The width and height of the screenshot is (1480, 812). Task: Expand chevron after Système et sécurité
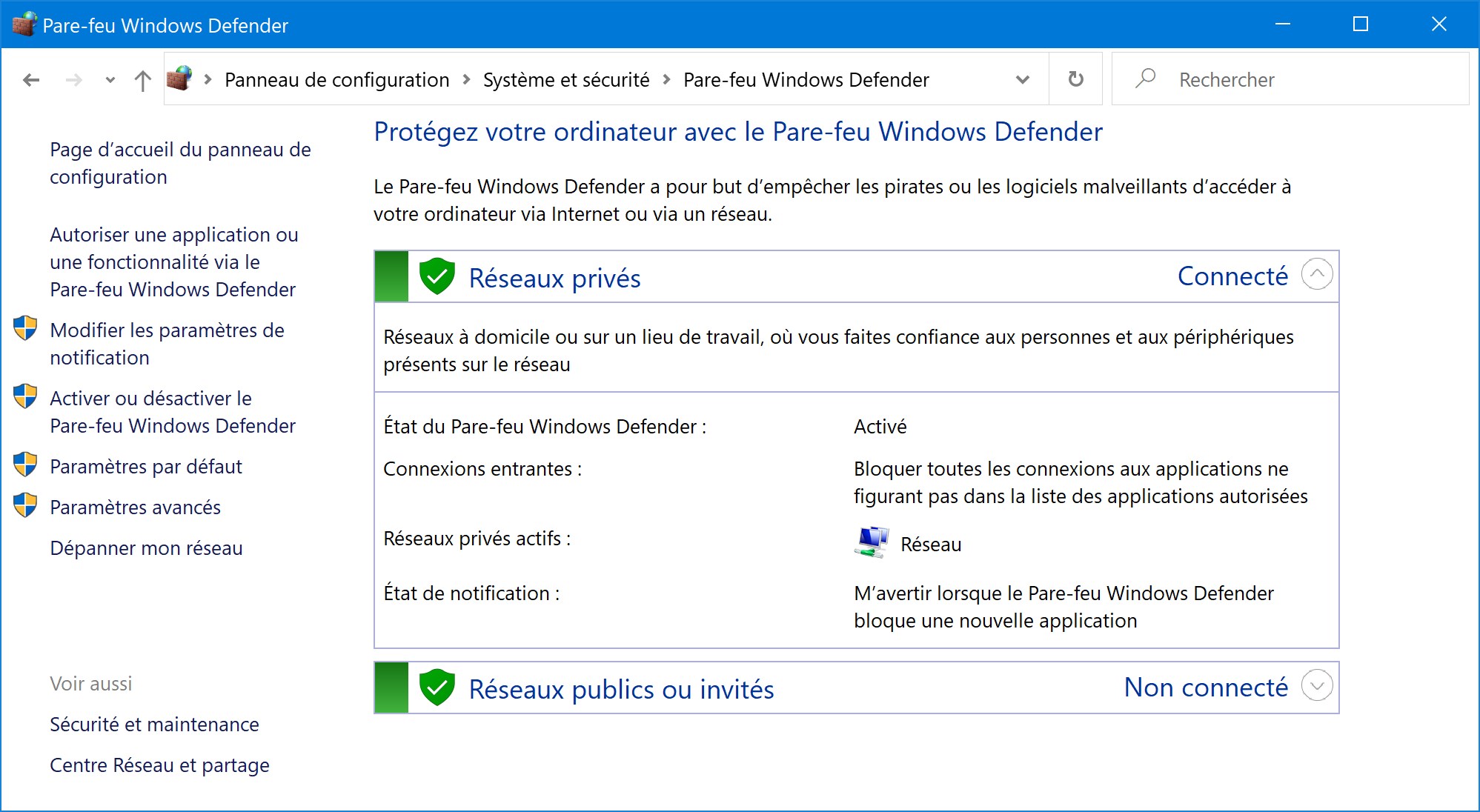667,79
